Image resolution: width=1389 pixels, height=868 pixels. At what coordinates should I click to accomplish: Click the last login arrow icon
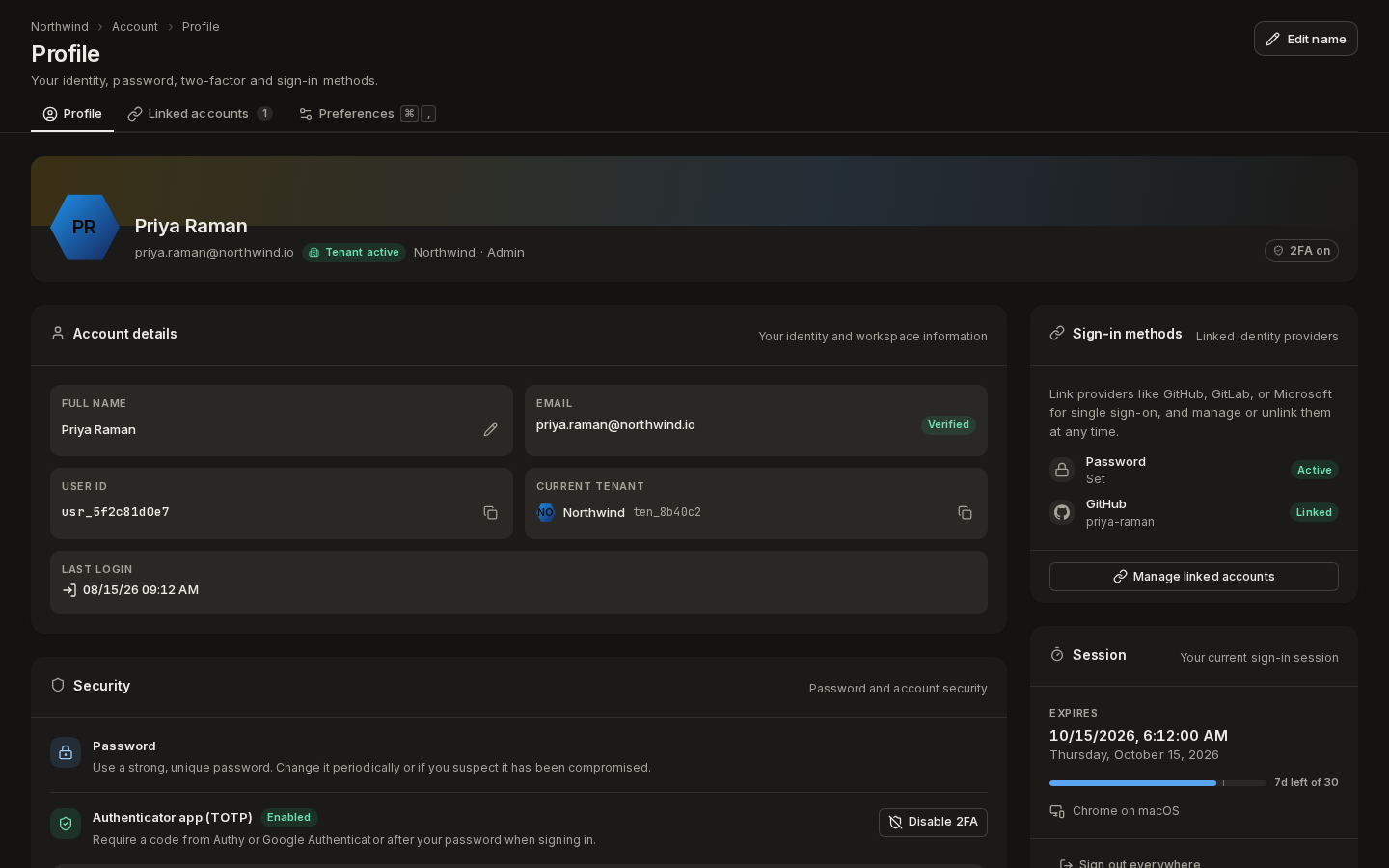click(69, 590)
